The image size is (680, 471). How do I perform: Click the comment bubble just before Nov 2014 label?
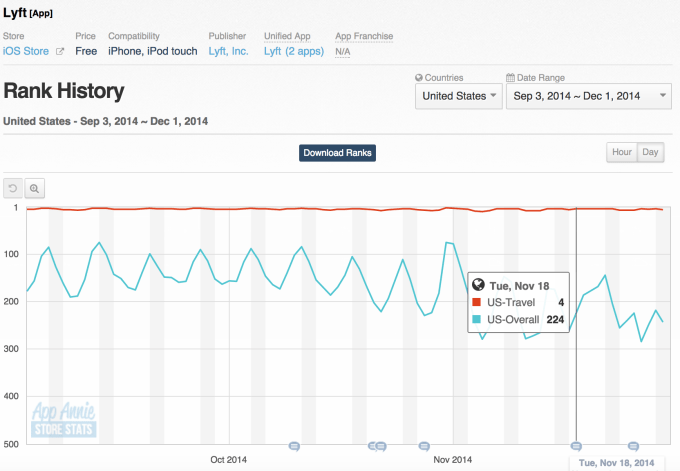click(x=424, y=446)
